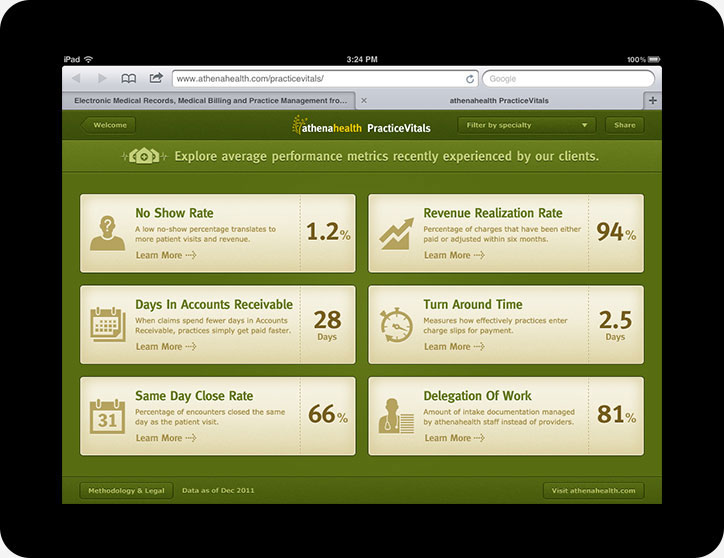Click the Turn Around Time heading
This screenshot has width=724, height=558.
coord(473,304)
